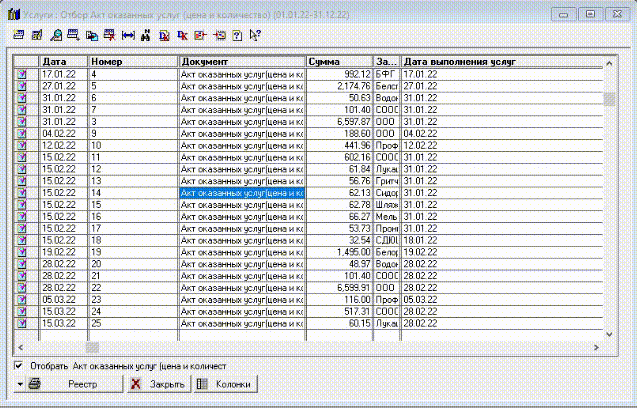Click the copy document toolbar icon
Viewport: 637px width, 408px height.
point(92,35)
